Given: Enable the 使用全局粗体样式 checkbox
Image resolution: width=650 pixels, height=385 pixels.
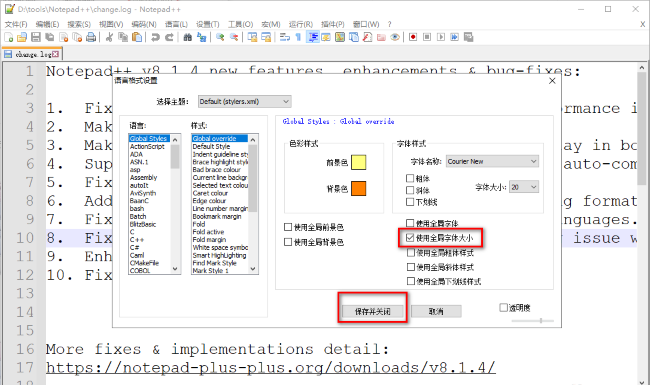Looking at the screenshot, I should click(x=411, y=252).
